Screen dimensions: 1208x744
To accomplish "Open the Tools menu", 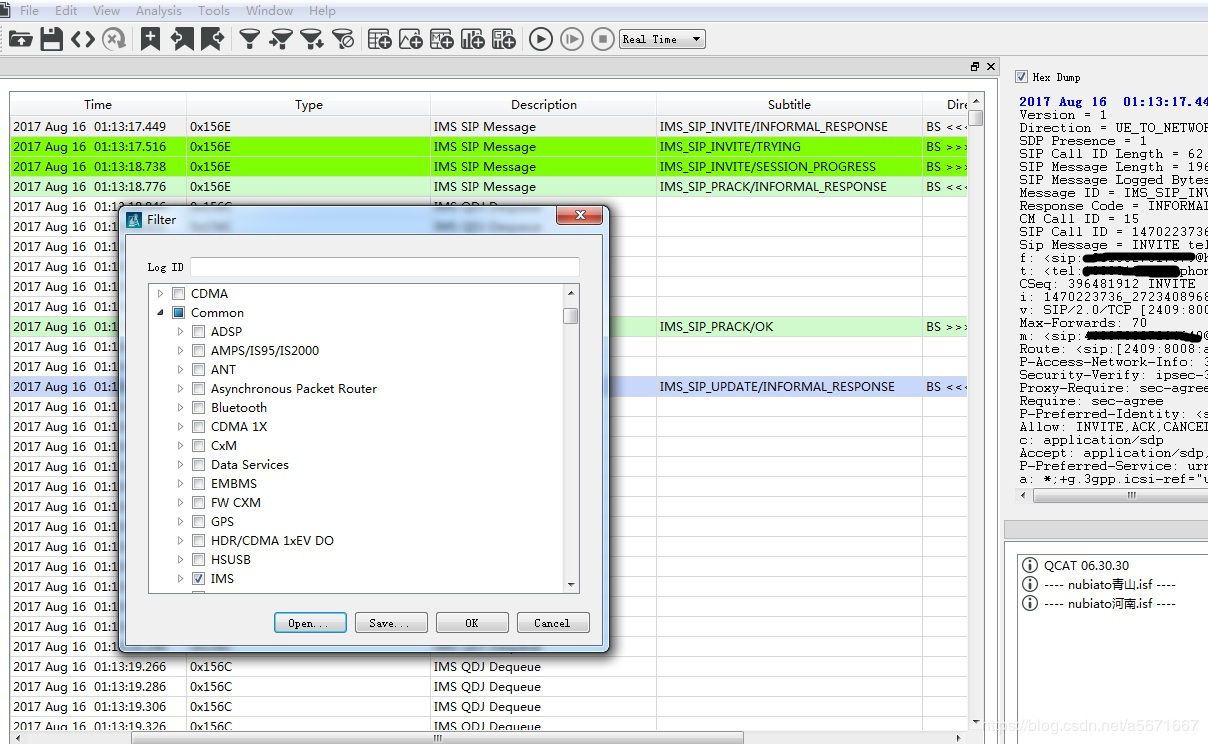I will click(214, 11).
